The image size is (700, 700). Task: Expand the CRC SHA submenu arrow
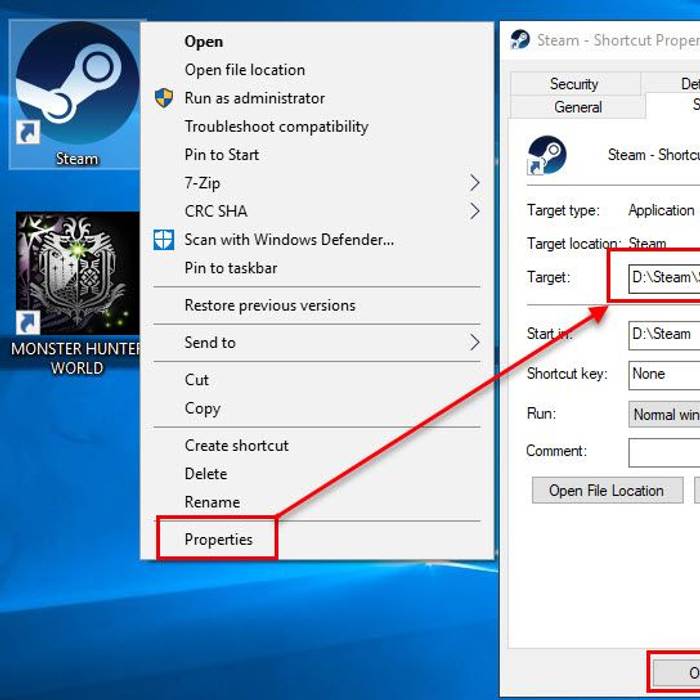pyautogui.click(x=475, y=211)
